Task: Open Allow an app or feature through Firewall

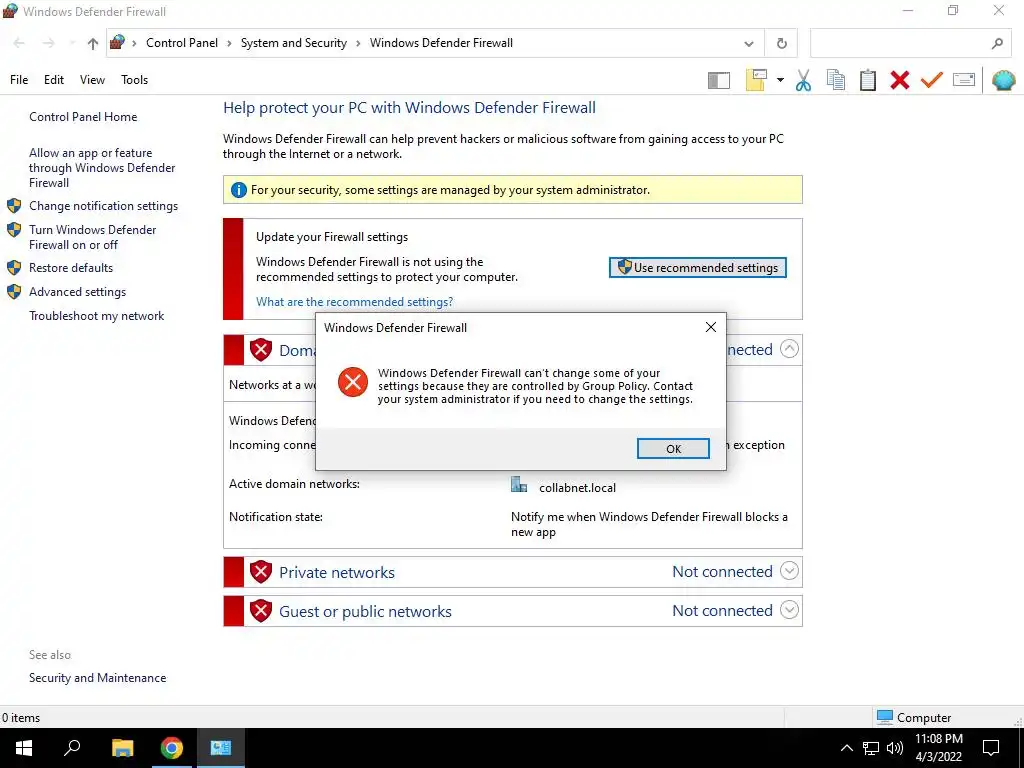Action: click(x=102, y=168)
